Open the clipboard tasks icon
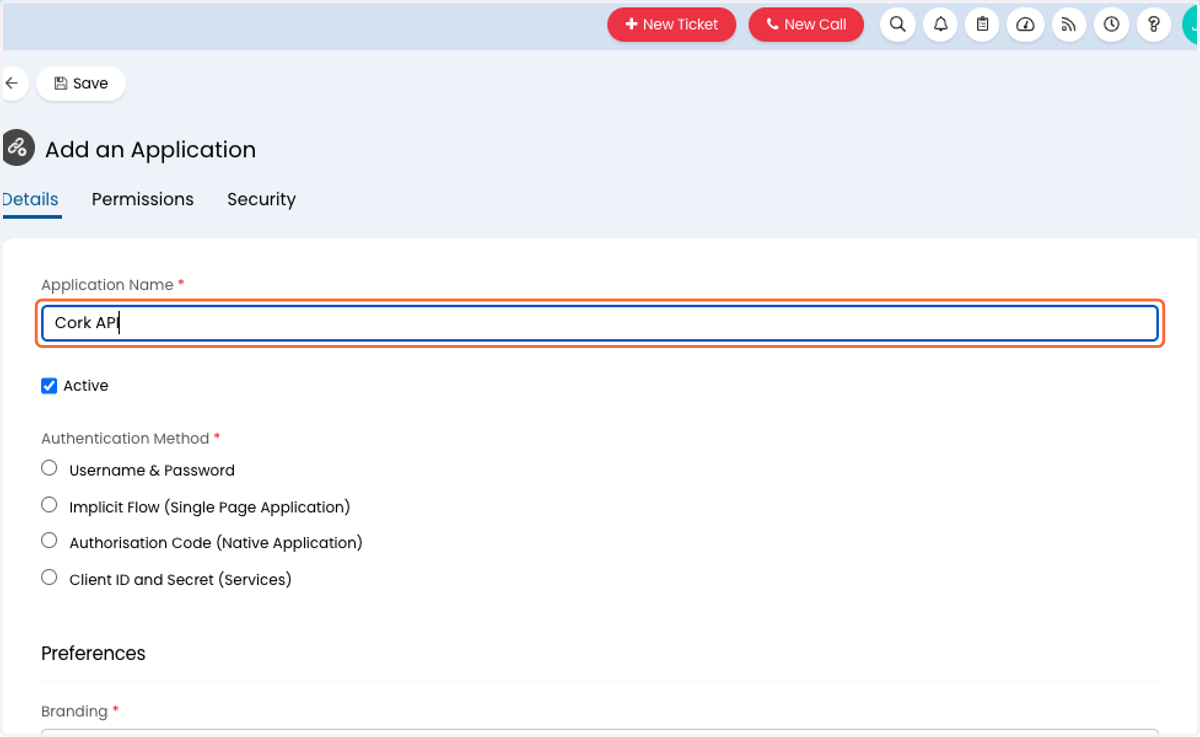This screenshot has width=1200, height=737. (x=983, y=25)
